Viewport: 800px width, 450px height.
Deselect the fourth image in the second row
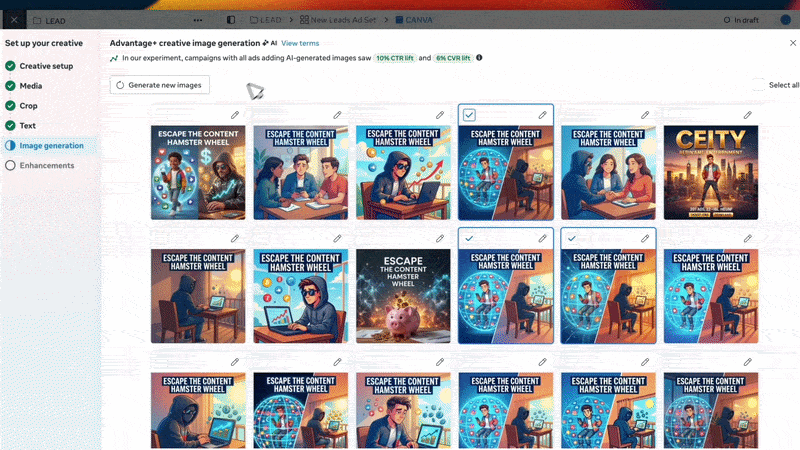click(470, 239)
